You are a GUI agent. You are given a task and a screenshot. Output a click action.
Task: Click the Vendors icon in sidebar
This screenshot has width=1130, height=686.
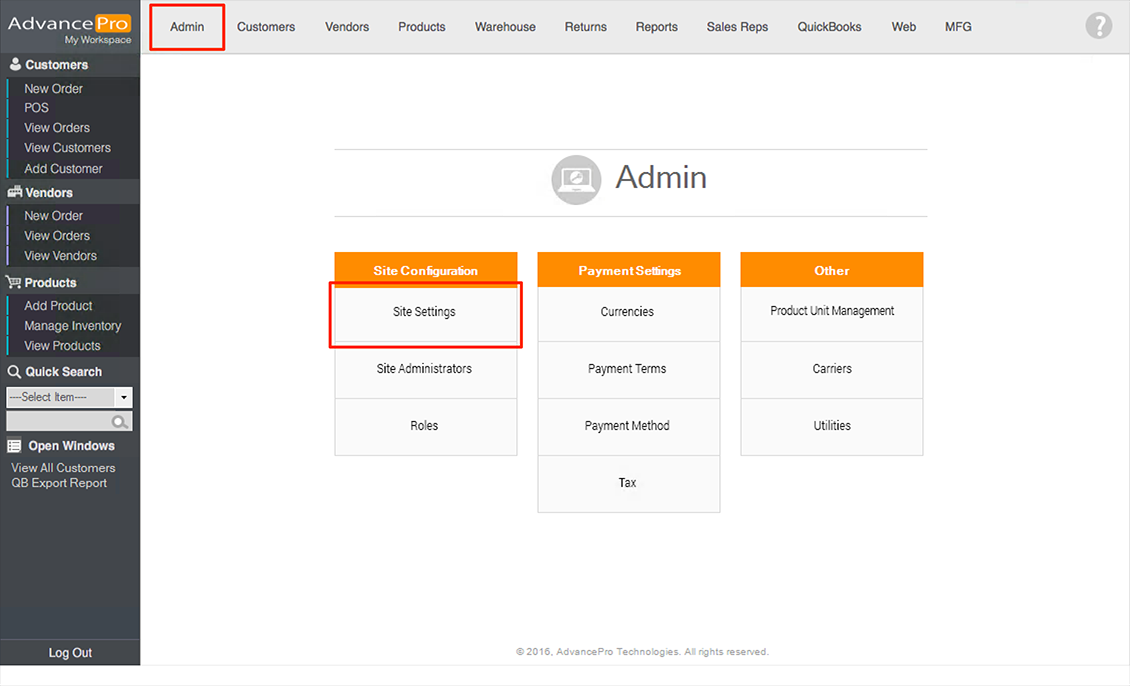(x=15, y=193)
